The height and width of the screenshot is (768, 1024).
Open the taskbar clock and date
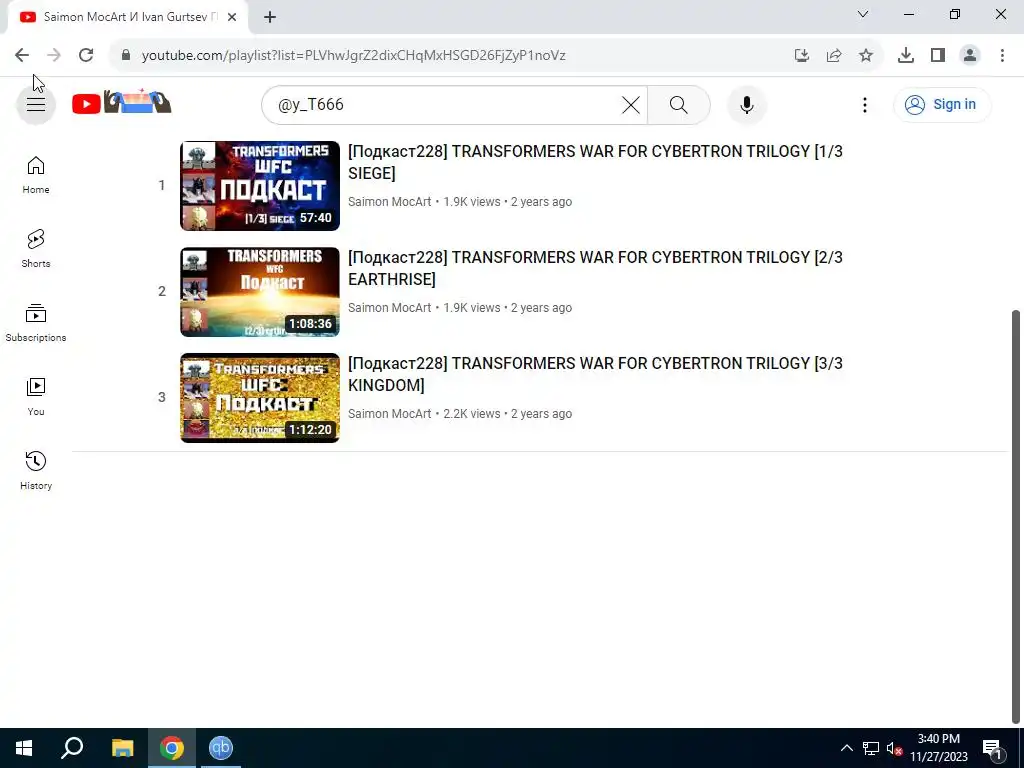[x=938, y=748]
